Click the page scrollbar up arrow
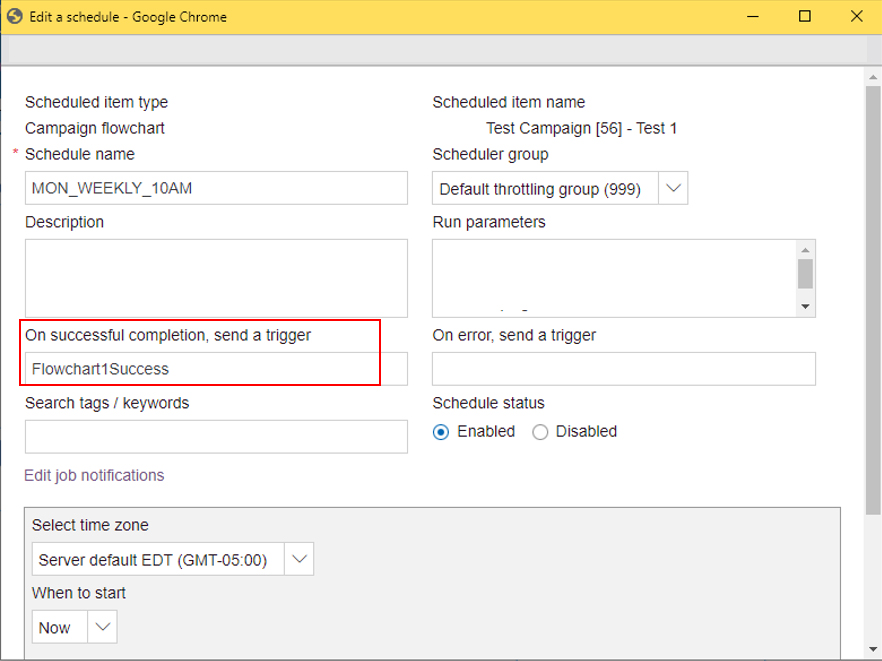The width and height of the screenshot is (882, 661). point(873,77)
